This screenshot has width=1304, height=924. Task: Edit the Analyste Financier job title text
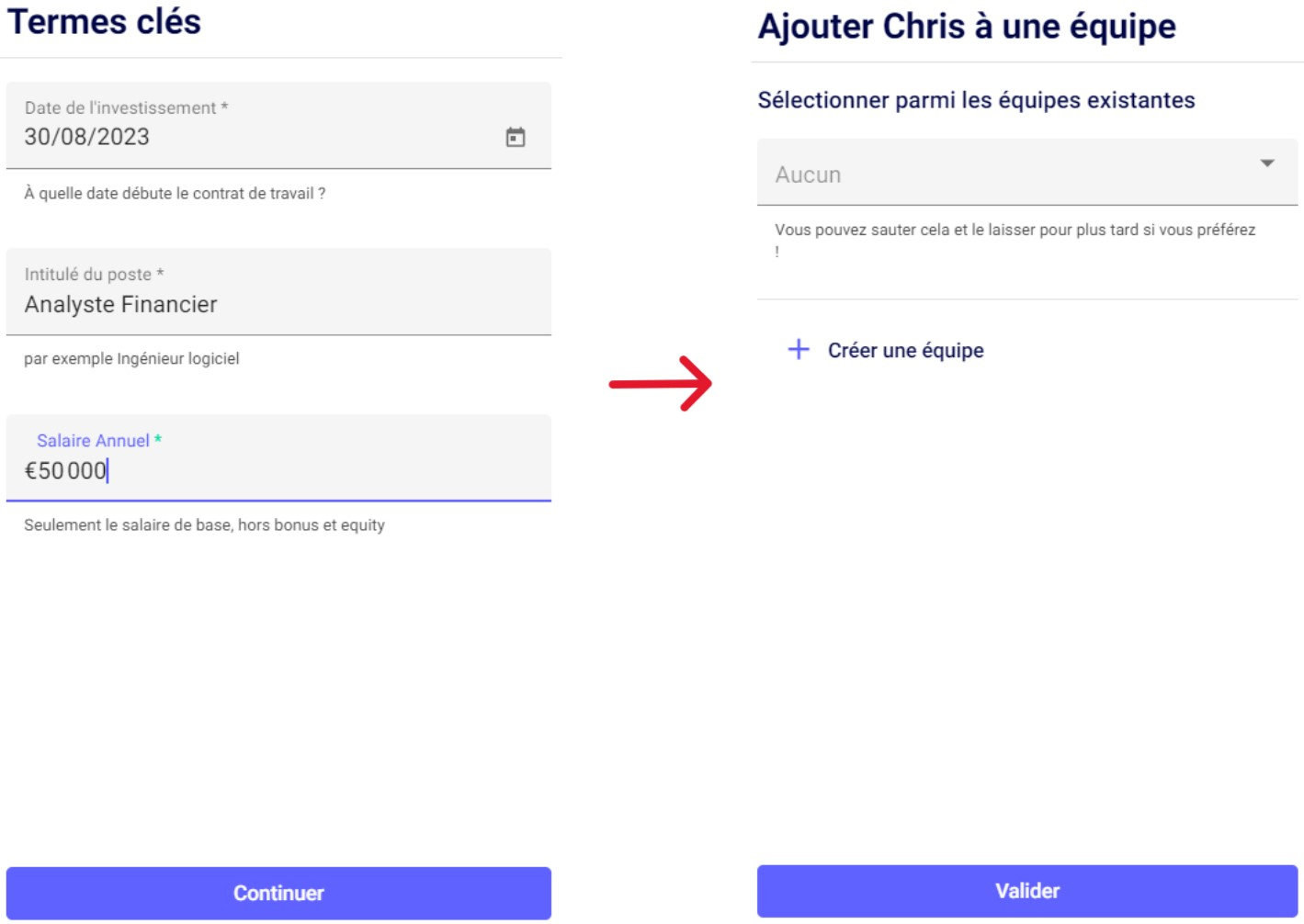tap(121, 304)
